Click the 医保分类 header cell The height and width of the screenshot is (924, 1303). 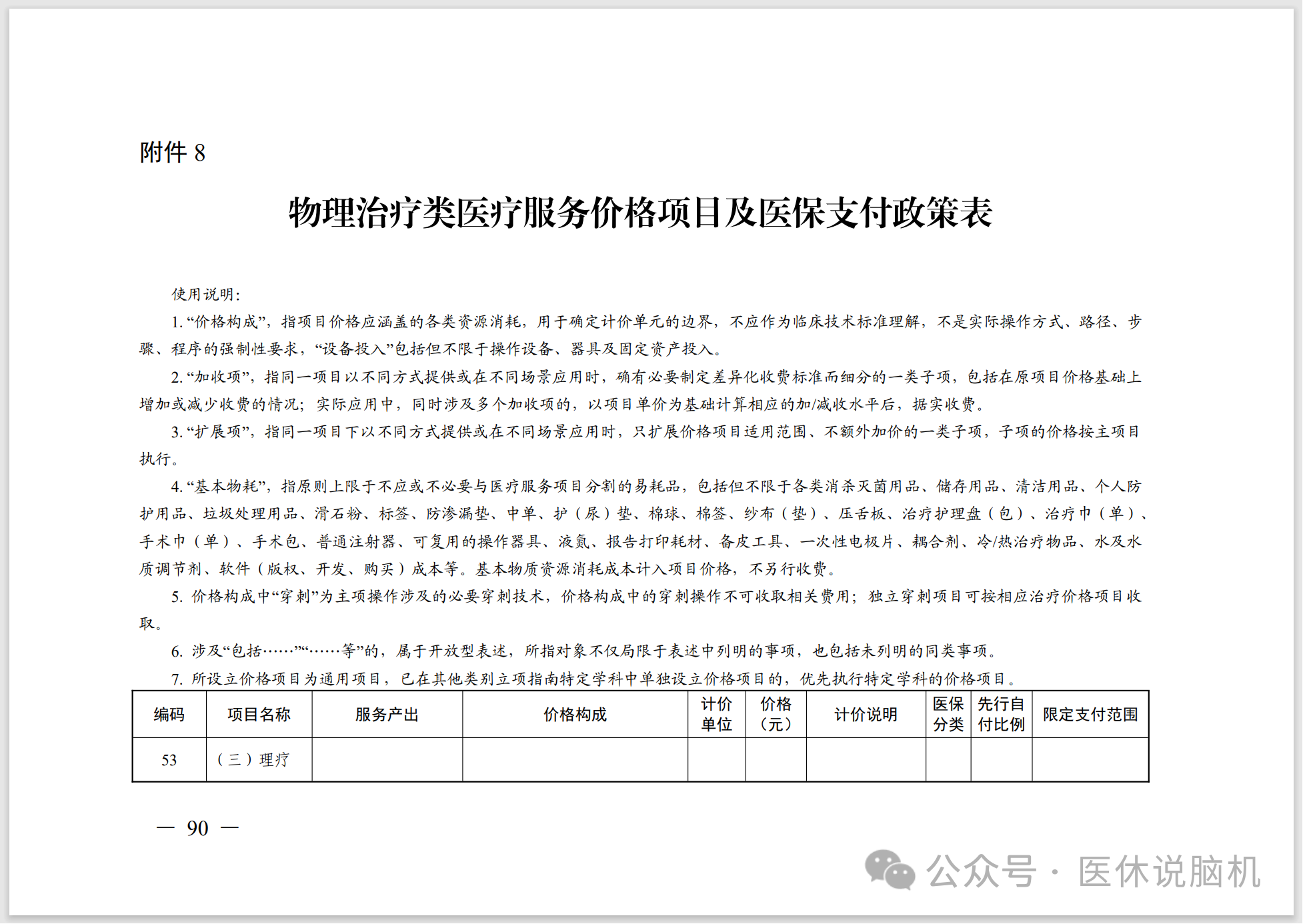pyautogui.click(x=948, y=715)
